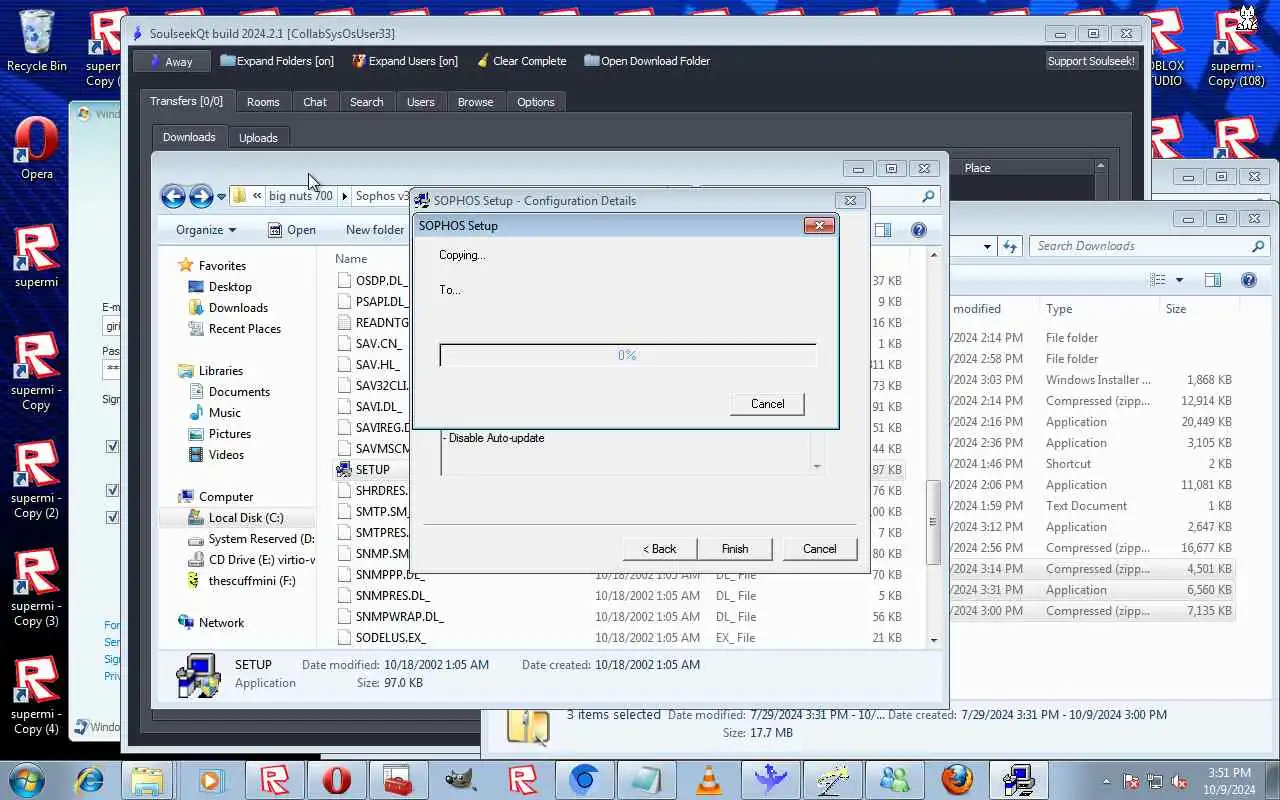Click the help icon in the Downloads window

[1248, 280]
